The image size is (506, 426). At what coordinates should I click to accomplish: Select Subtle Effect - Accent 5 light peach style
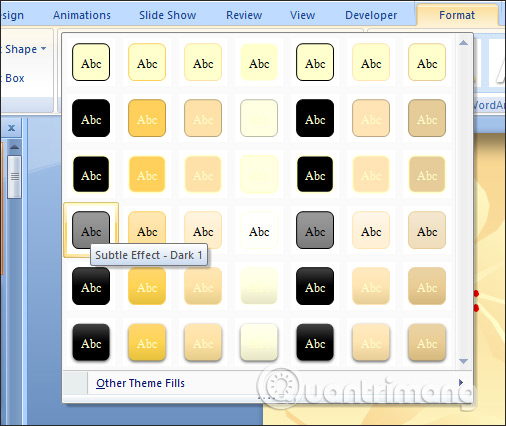pyautogui.click(x=371, y=230)
